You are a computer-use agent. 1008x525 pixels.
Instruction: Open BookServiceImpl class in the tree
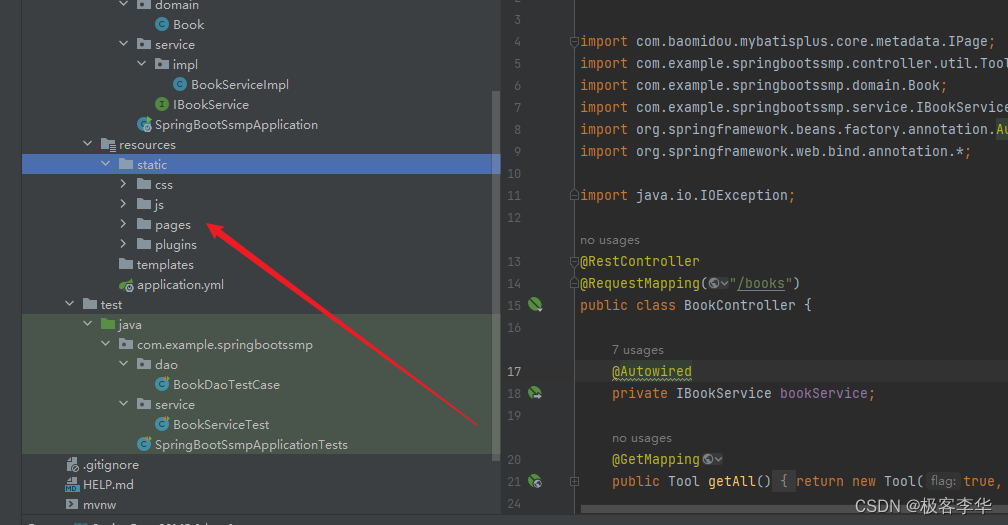pos(239,85)
